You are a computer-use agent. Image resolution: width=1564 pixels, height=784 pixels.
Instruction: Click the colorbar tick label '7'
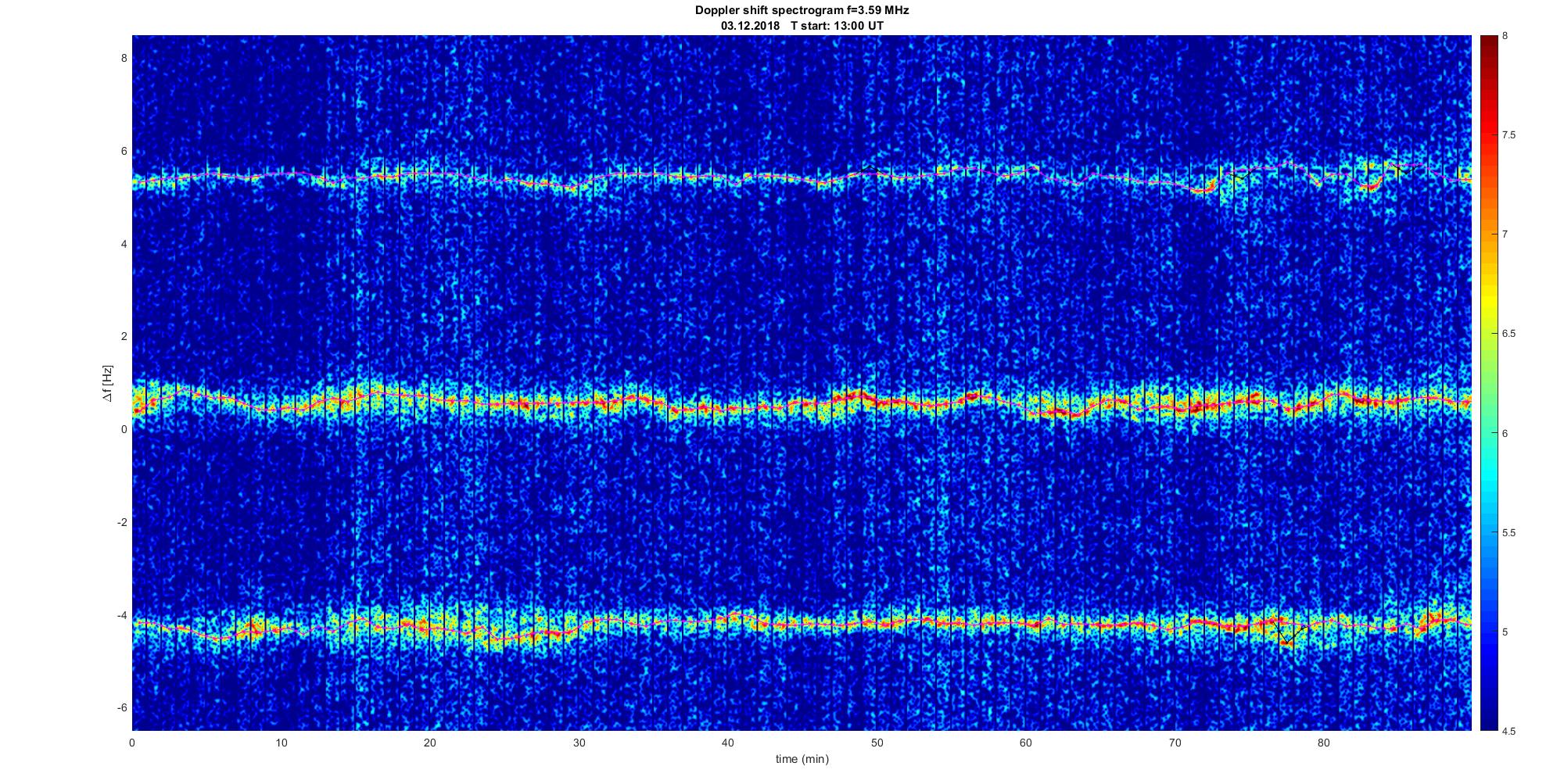tap(1505, 234)
